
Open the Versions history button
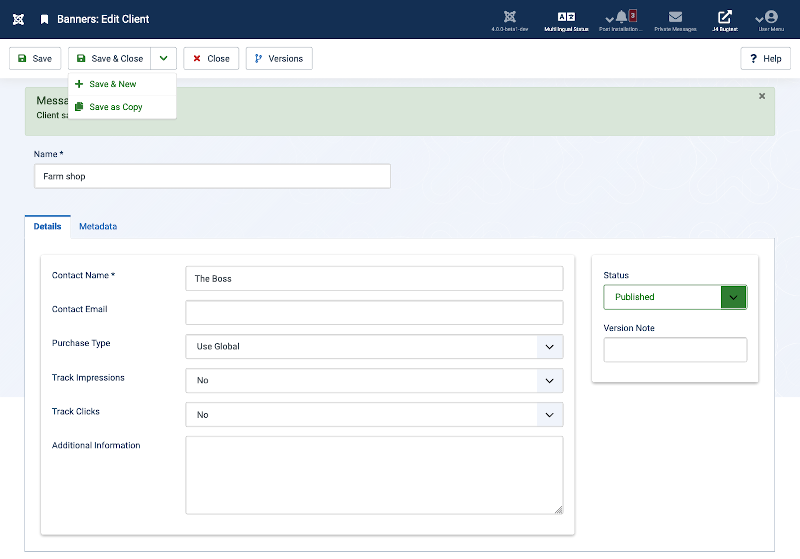tap(279, 59)
